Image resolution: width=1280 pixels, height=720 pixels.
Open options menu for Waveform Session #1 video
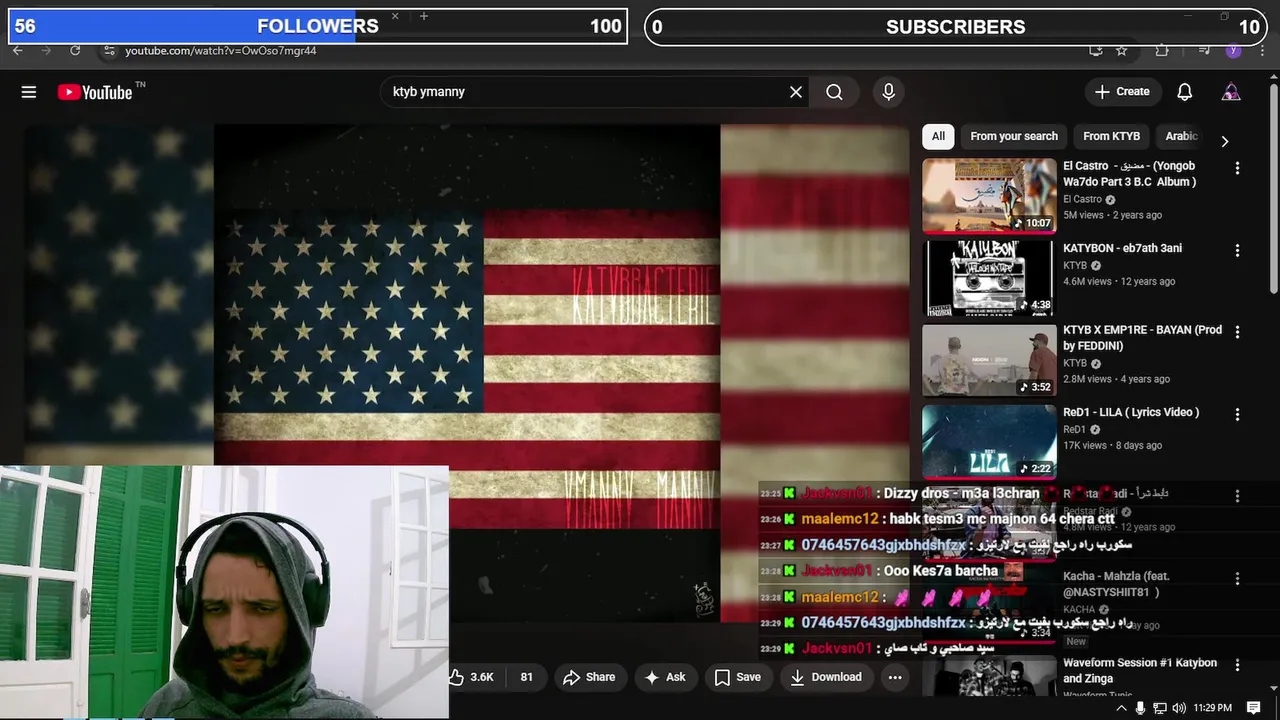click(1237, 665)
